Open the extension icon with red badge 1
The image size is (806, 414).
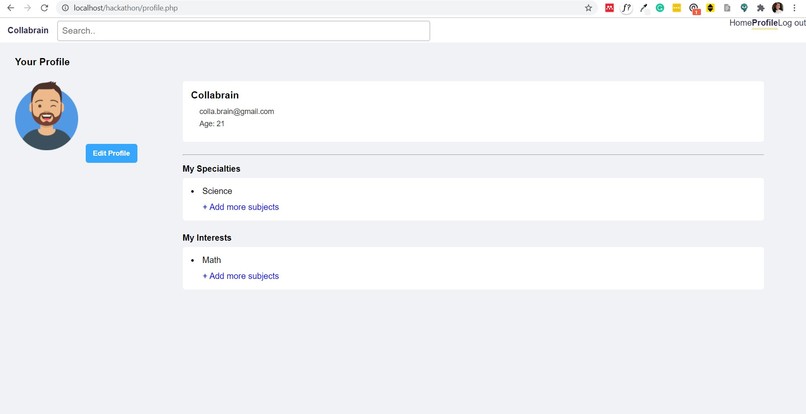point(694,8)
